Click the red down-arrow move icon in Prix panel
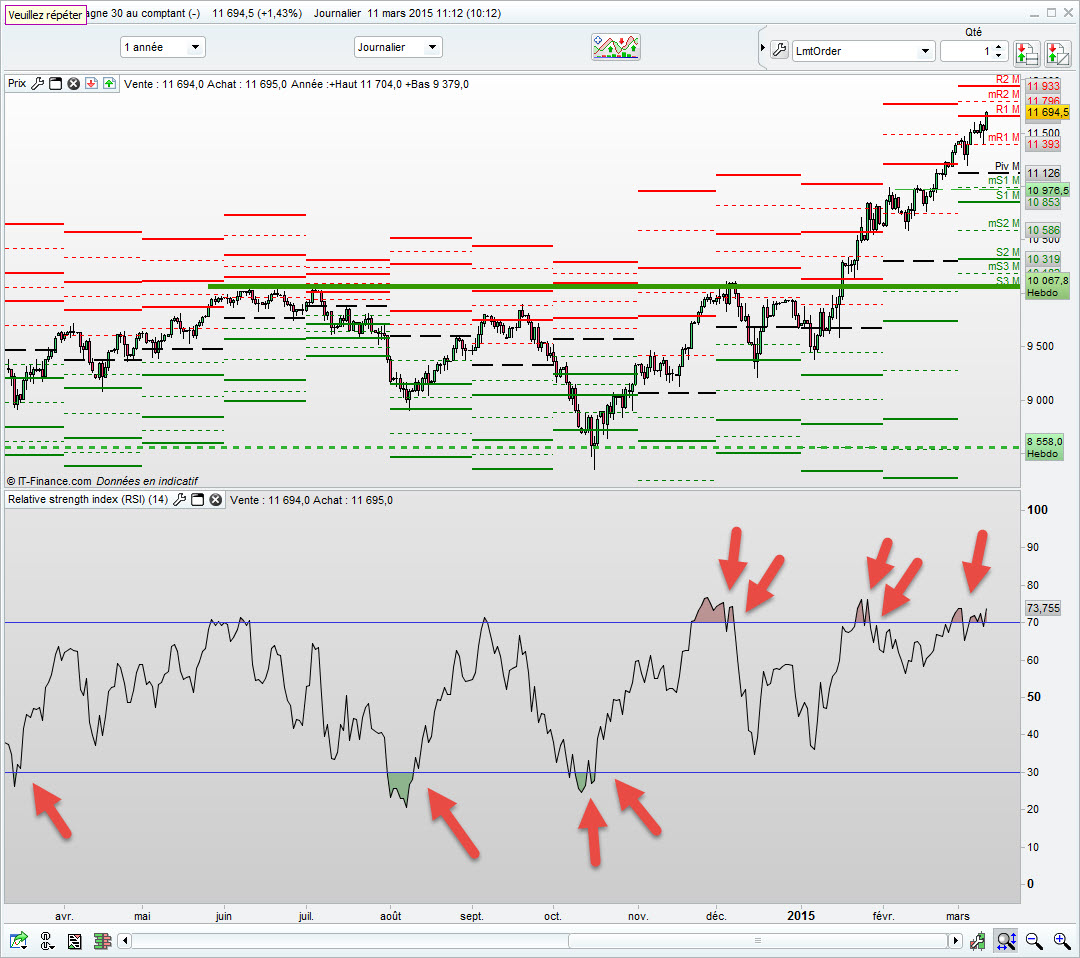Screen dimensions: 1080x958 point(91,83)
